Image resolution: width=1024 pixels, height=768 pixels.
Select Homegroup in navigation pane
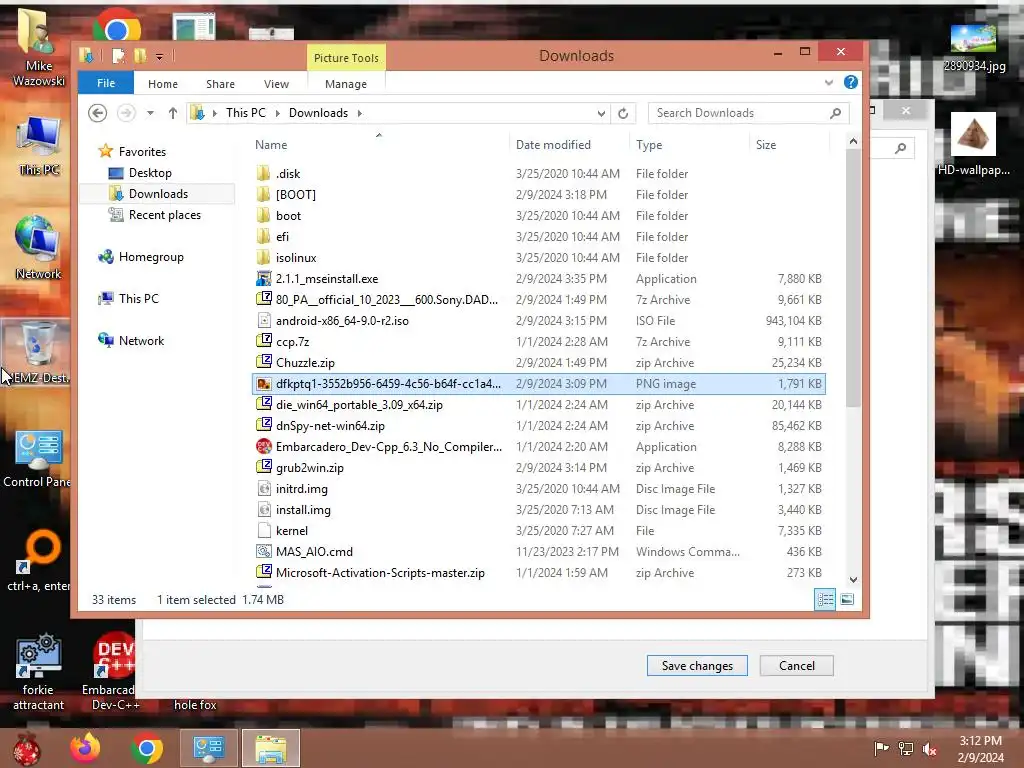151,257
